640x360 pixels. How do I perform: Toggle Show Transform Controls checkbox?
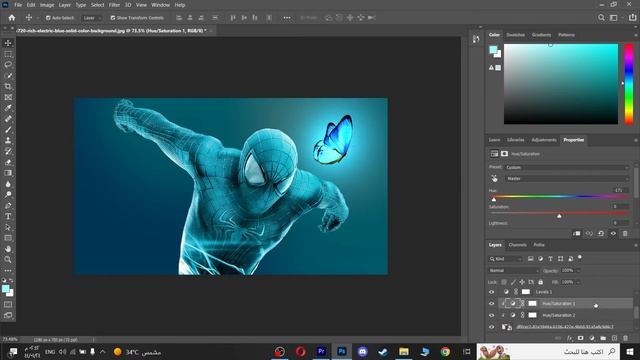point(113,18)
